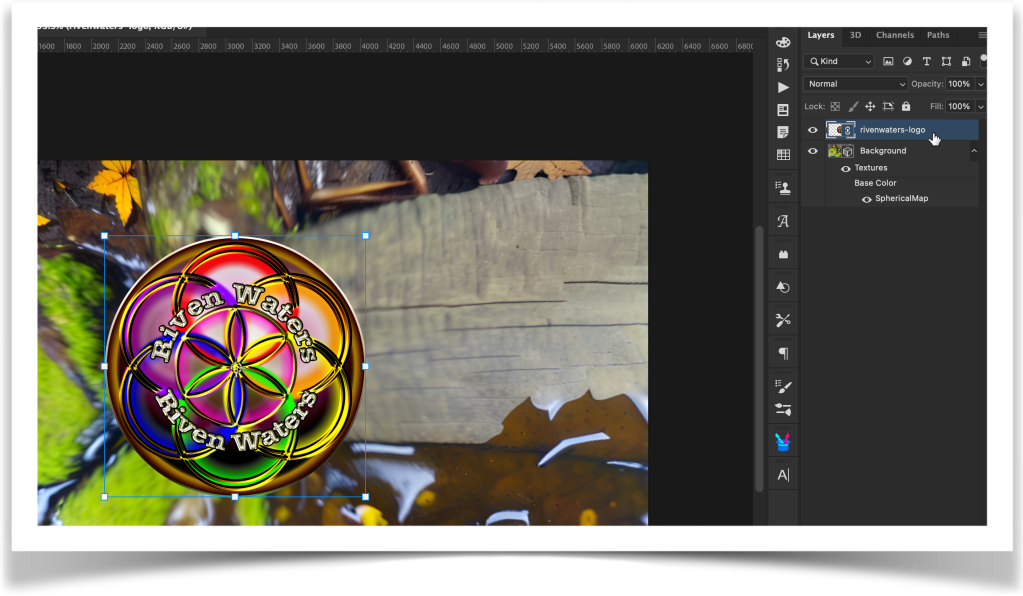The width and height of the screenshot is (1023, 596).
Task: Open the Actions panel play icon
Action: pyautogui.click(x=783, y=87)
